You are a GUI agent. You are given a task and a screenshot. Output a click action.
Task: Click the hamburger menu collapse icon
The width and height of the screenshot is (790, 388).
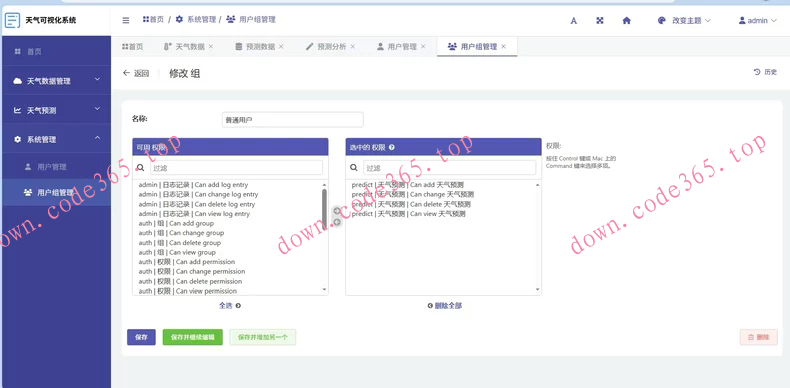(126, 21)
